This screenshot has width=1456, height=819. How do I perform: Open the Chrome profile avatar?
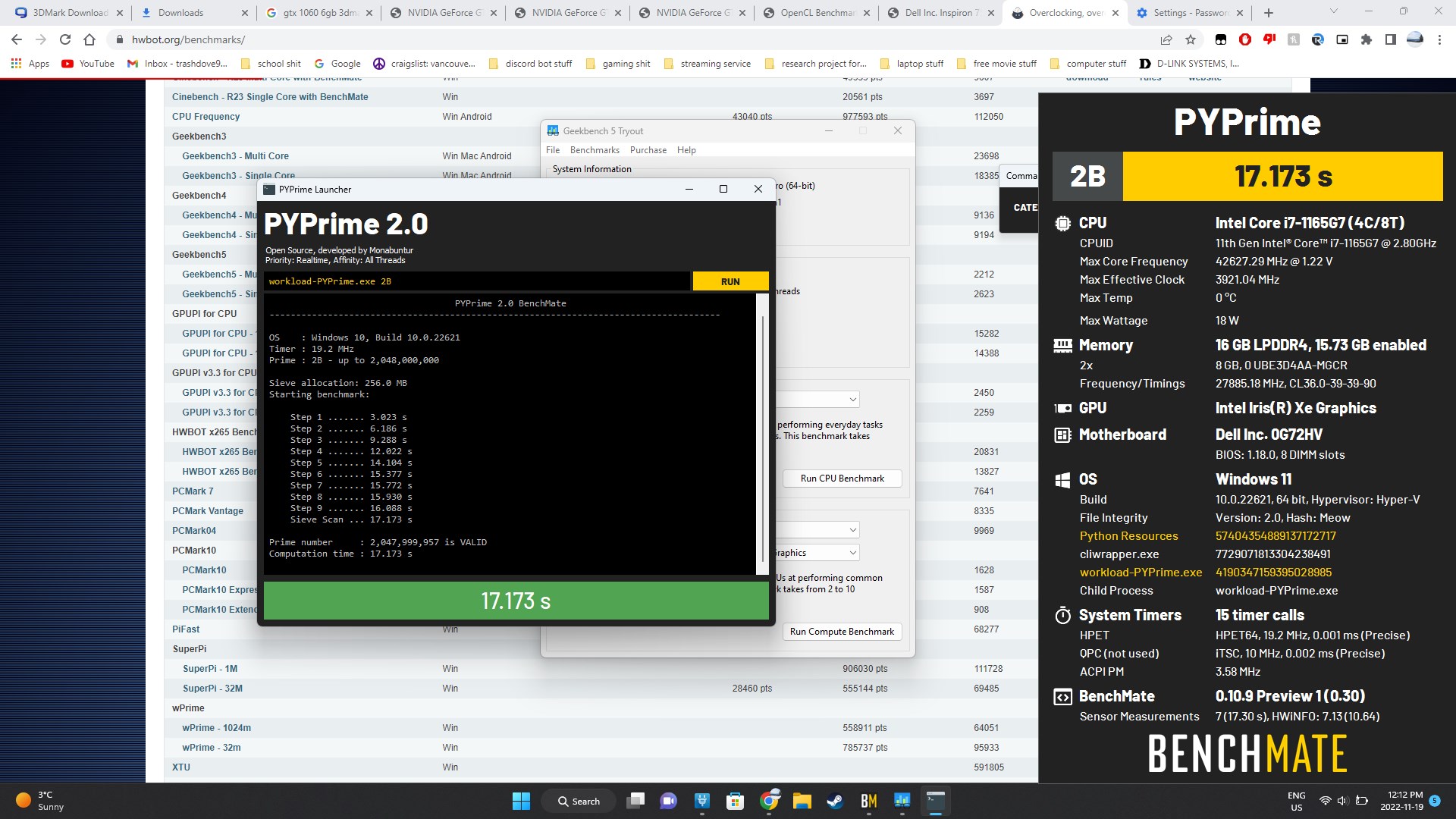pyautogui.click(x=1415, y=39)
